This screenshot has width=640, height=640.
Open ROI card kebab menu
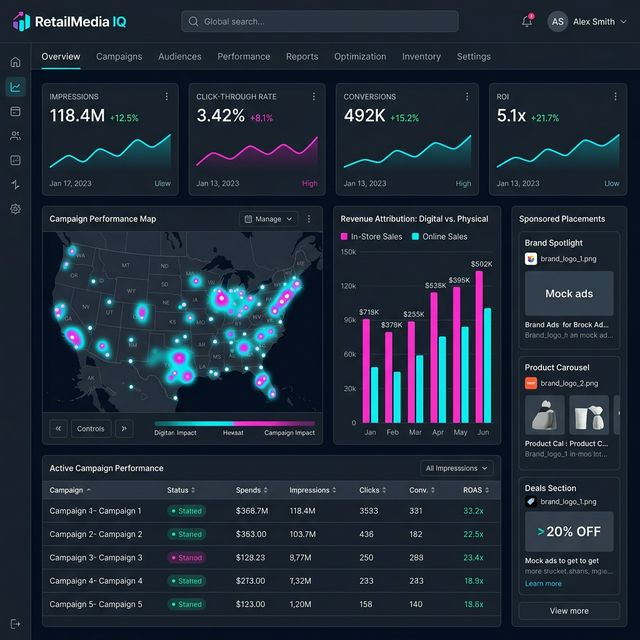pyautogui.click(x=615, y=96)
